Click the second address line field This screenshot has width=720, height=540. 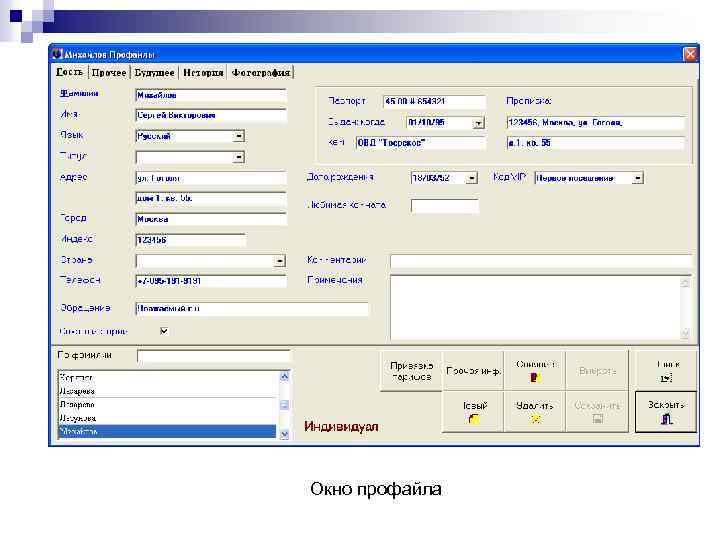click(211, 198)
